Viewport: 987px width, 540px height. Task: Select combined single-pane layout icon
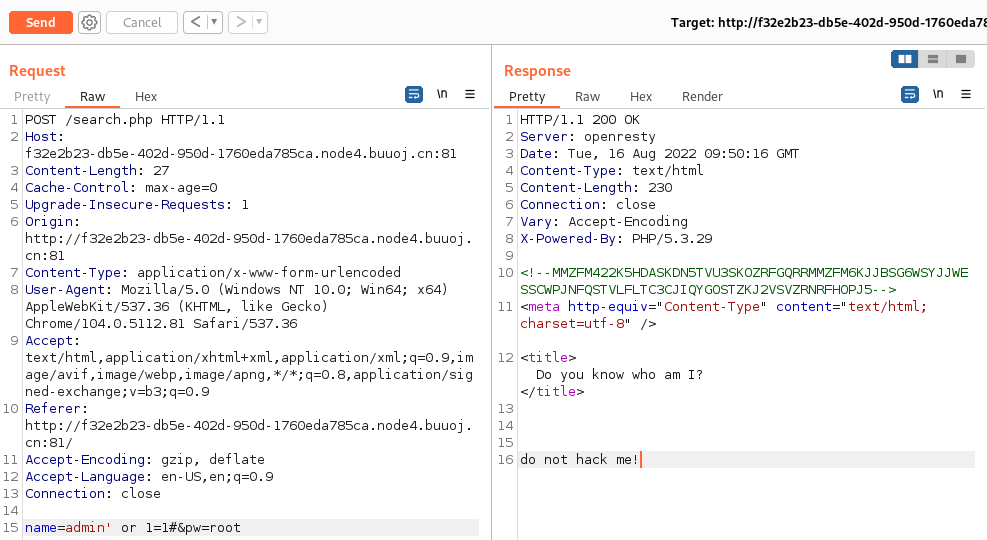point(961,59)
